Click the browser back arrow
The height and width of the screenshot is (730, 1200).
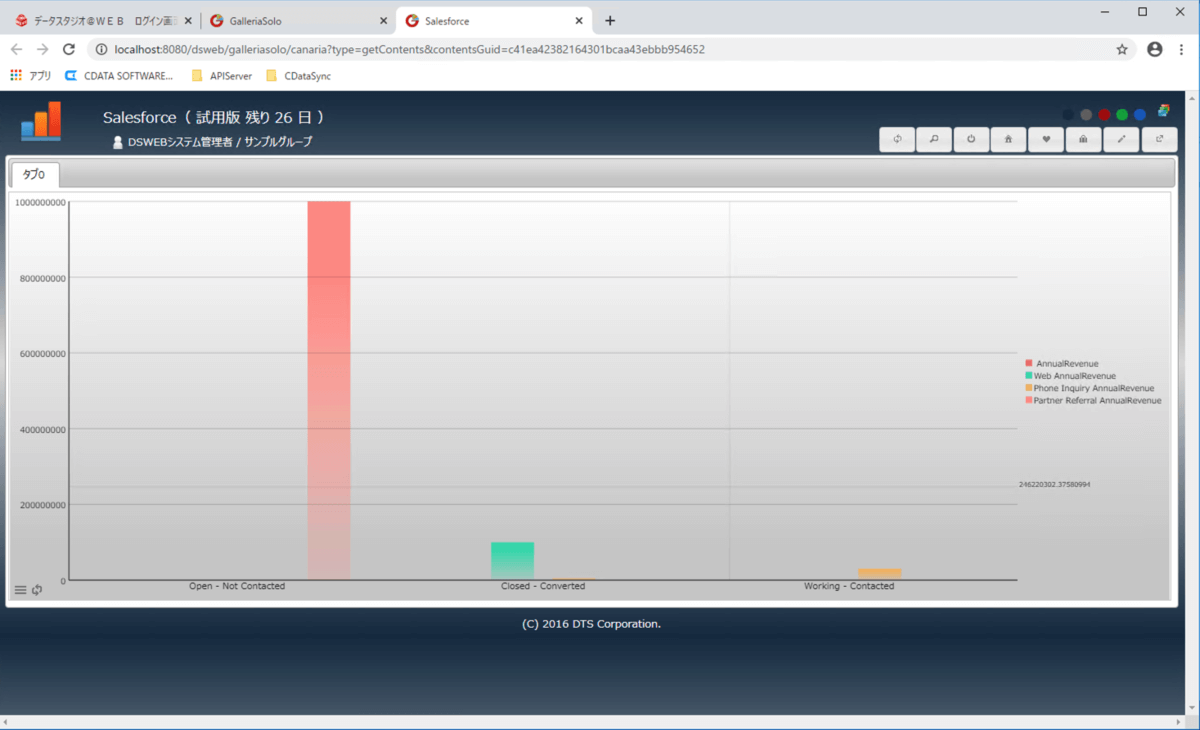[16, 49]
